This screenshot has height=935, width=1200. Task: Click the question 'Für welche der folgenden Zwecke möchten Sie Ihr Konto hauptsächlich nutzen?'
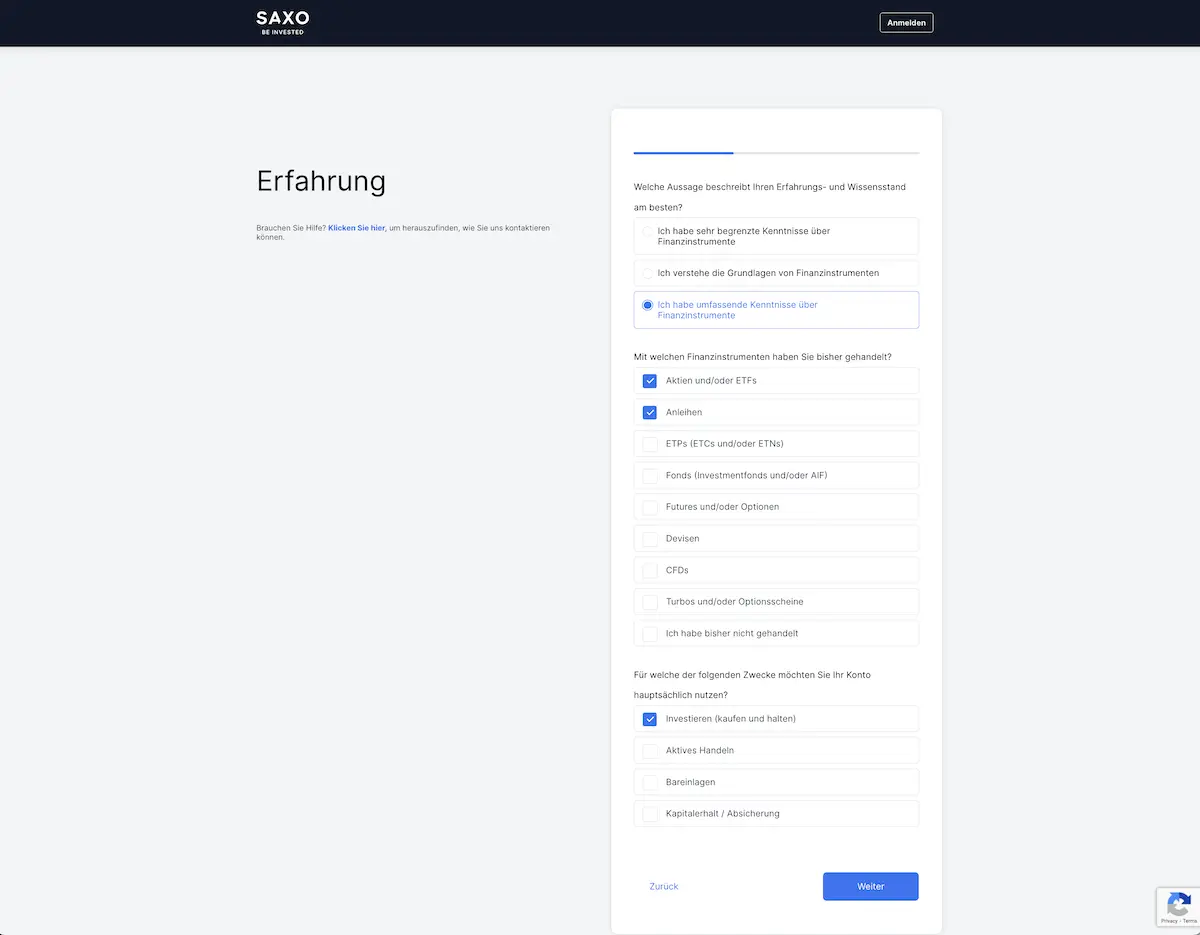752,685
